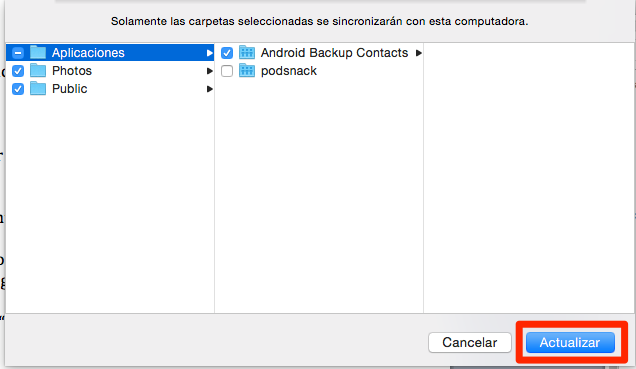Screen dimensions: 636x369
Task: Select the Photos row label
Action: (72, 71)
